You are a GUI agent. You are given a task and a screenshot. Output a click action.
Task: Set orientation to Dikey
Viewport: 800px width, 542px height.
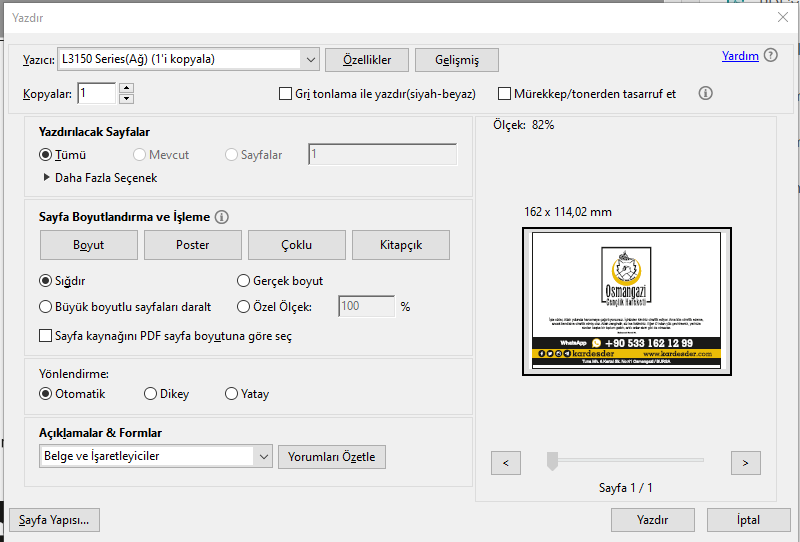[150, 394]
